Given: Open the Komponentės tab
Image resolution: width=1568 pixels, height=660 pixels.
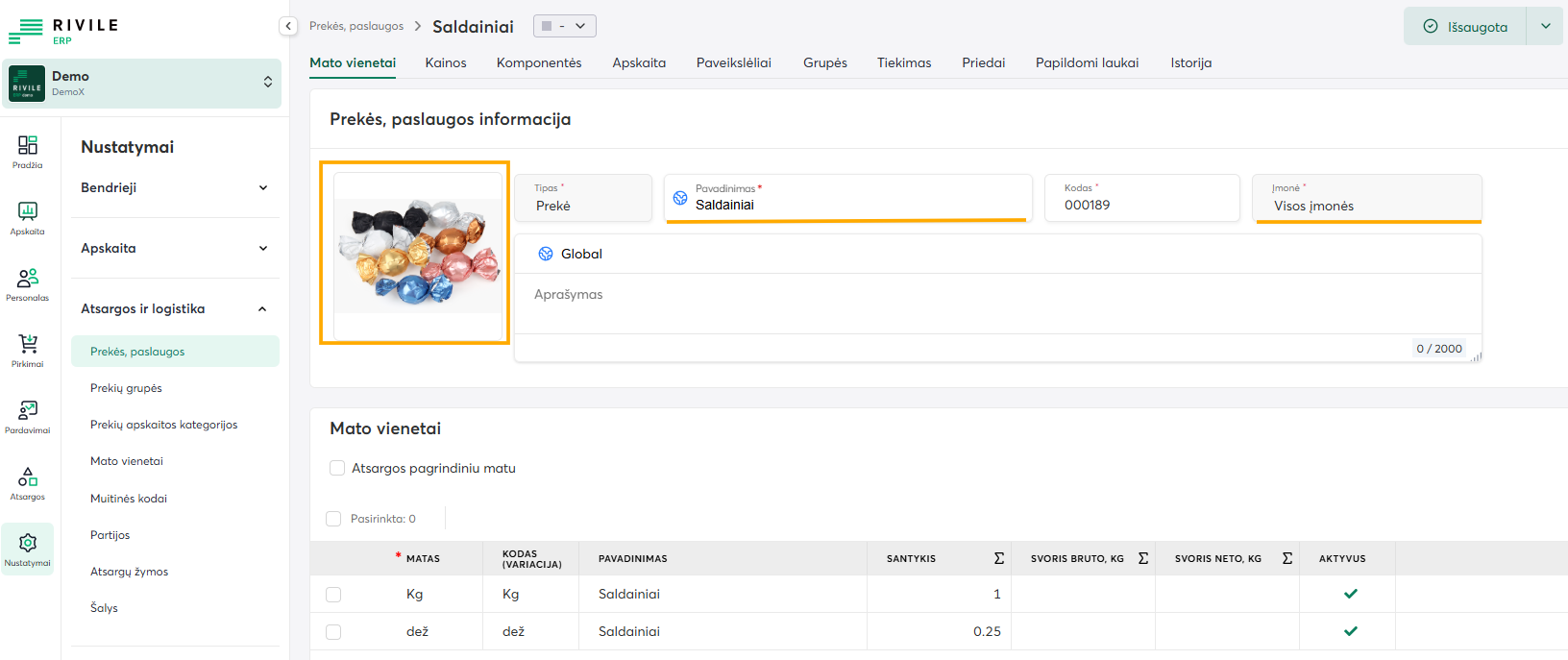Looking at the screenshot, I should (x=539, y=62).
